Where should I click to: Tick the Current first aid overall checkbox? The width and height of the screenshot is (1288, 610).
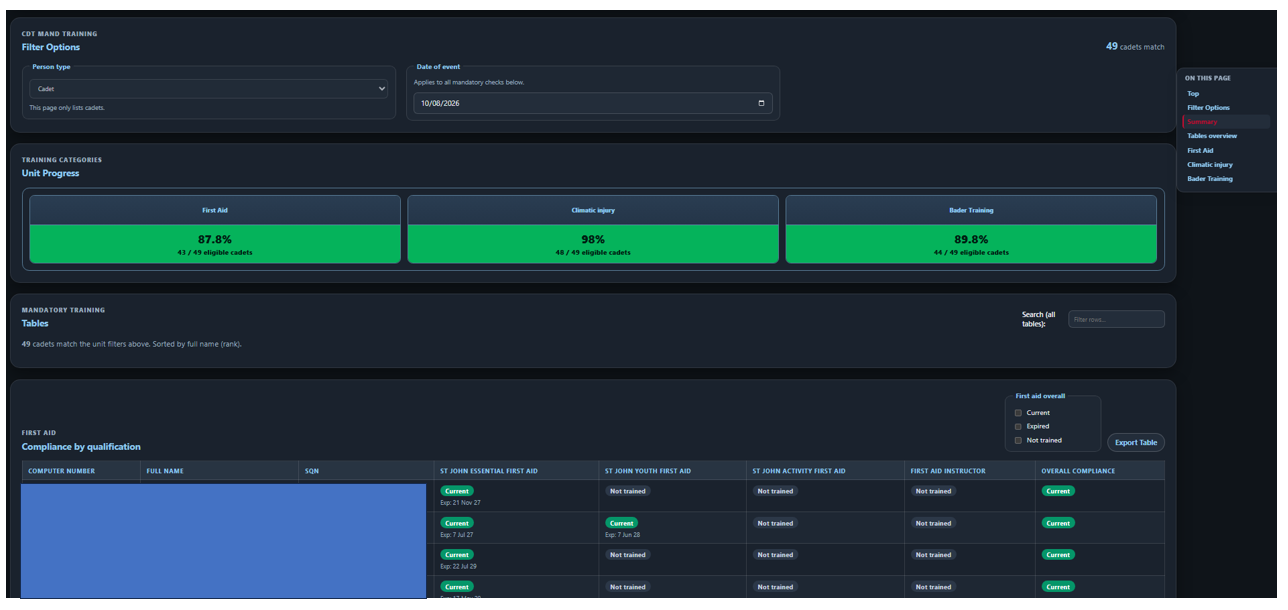[1018, 413]
